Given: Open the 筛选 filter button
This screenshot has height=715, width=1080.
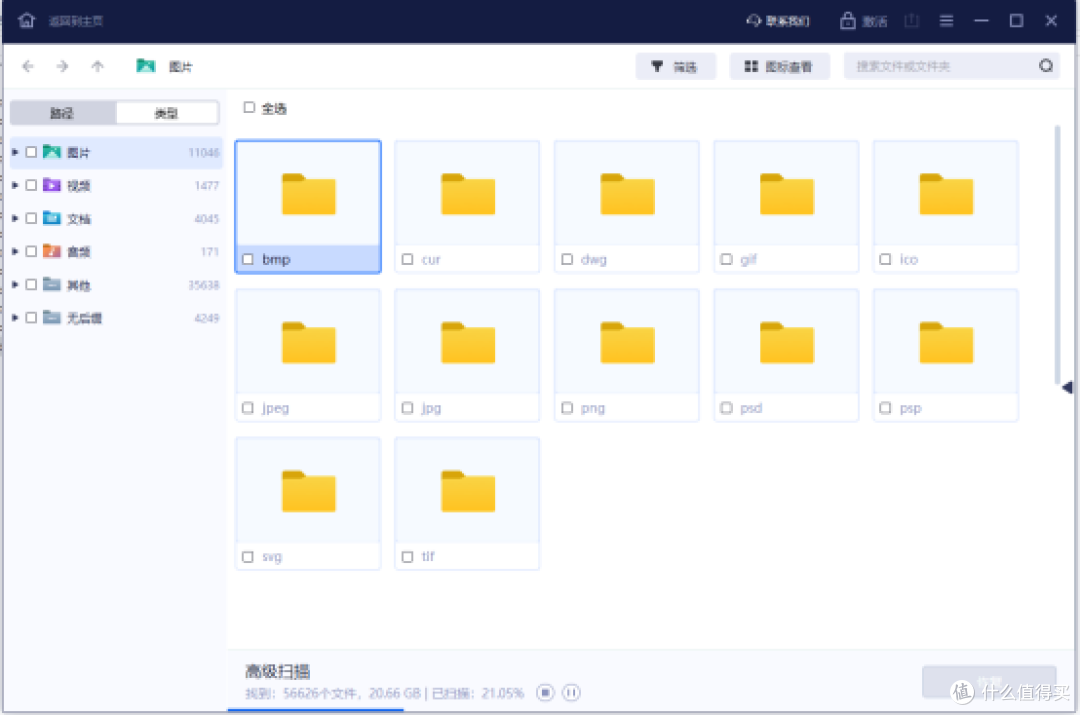Looking at the screenshot, I should click(676, 66).
